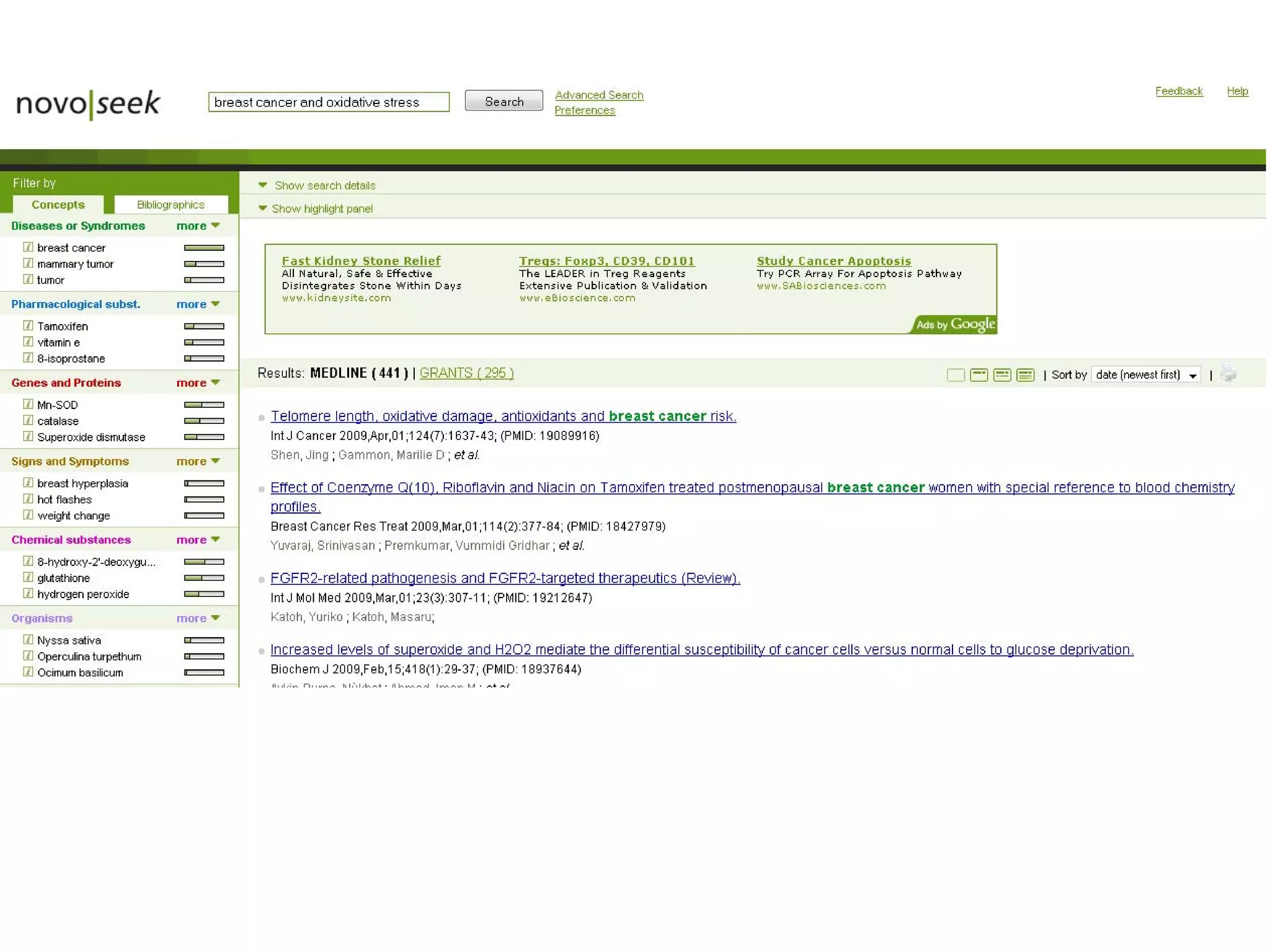Image resolution: width=1270 pixels, height=952 pixels.
Task: Open the Sort by date dropdown
Action: (1146, 375)
